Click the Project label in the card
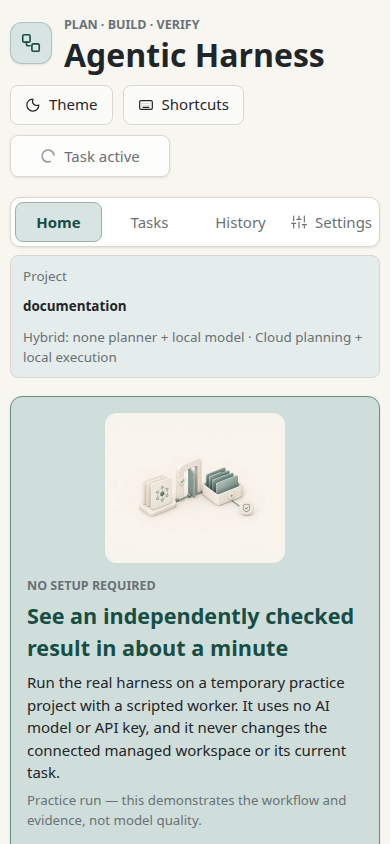 [x=45, y=277]
